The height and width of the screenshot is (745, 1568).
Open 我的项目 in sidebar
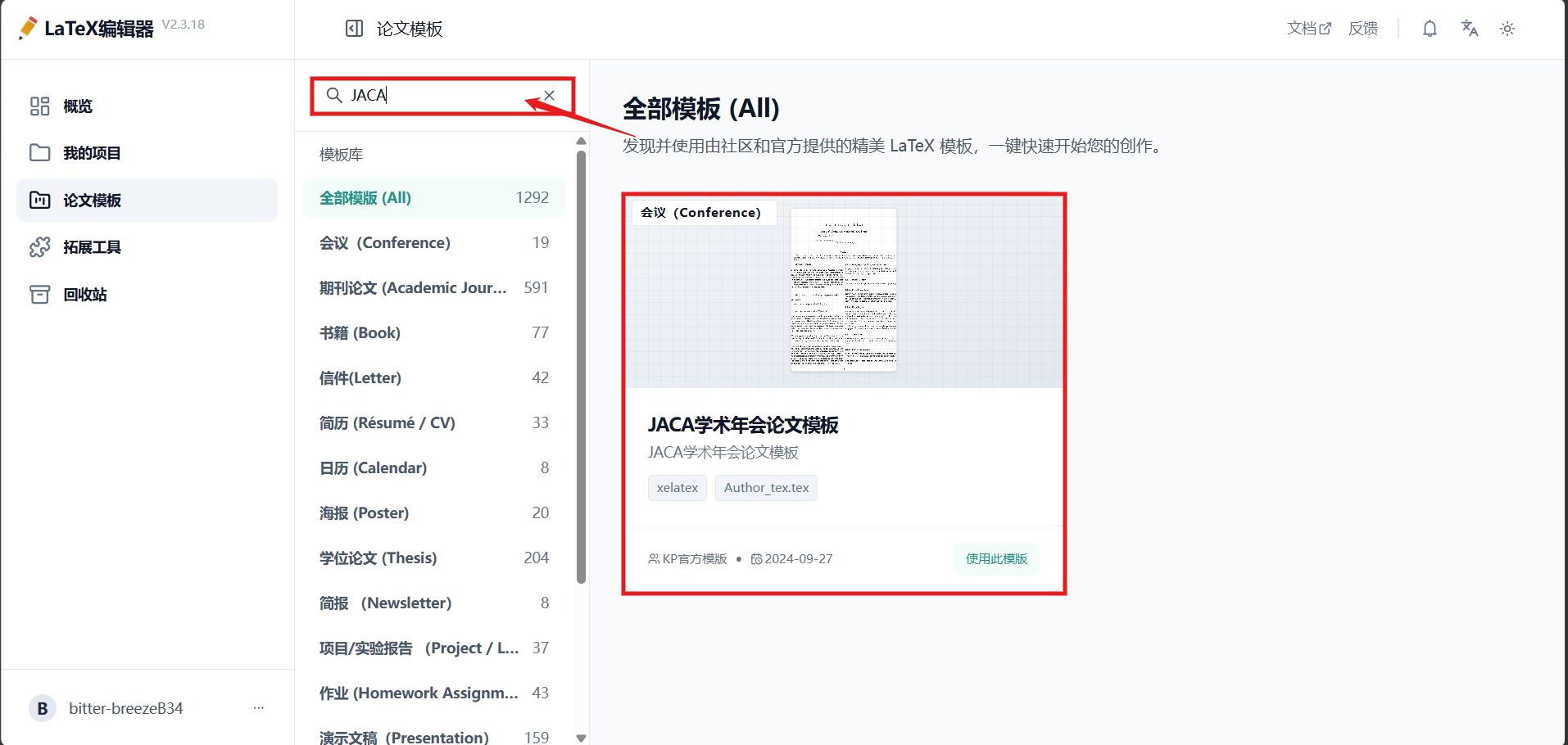click(x=147, y=153)
